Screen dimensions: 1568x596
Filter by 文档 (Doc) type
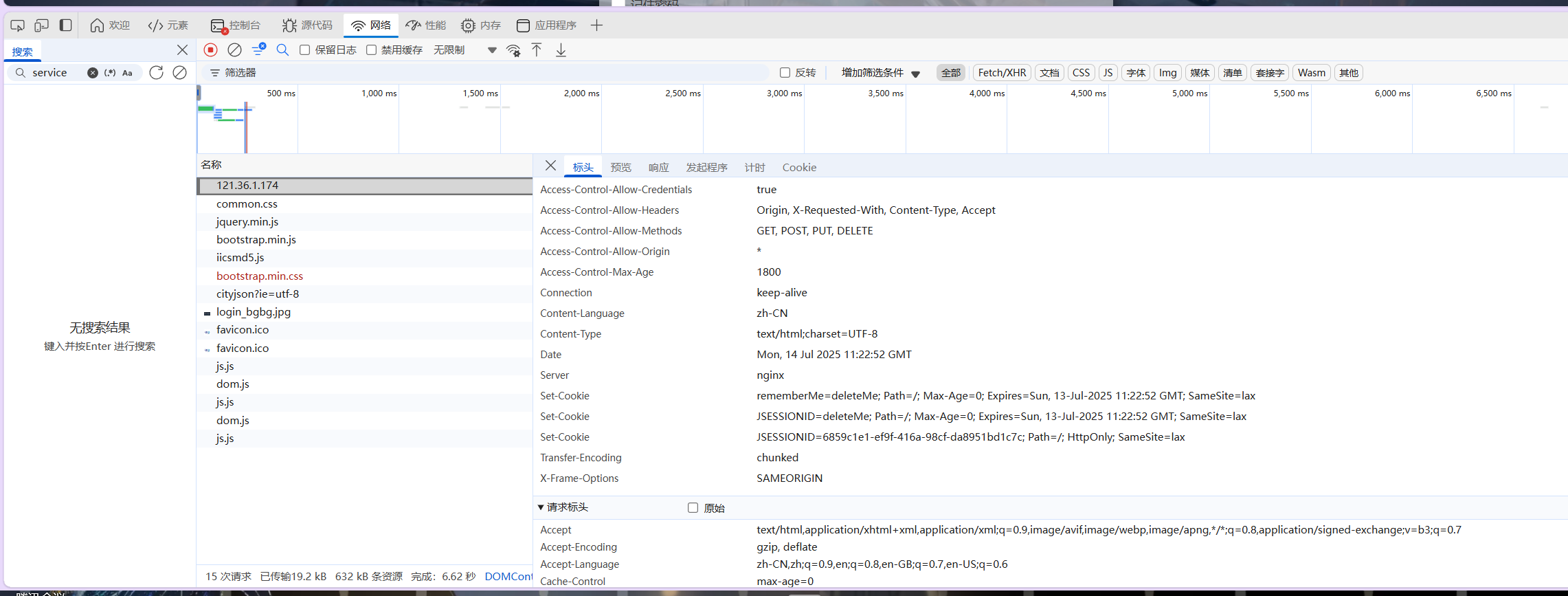click(x=1049, y=73)
